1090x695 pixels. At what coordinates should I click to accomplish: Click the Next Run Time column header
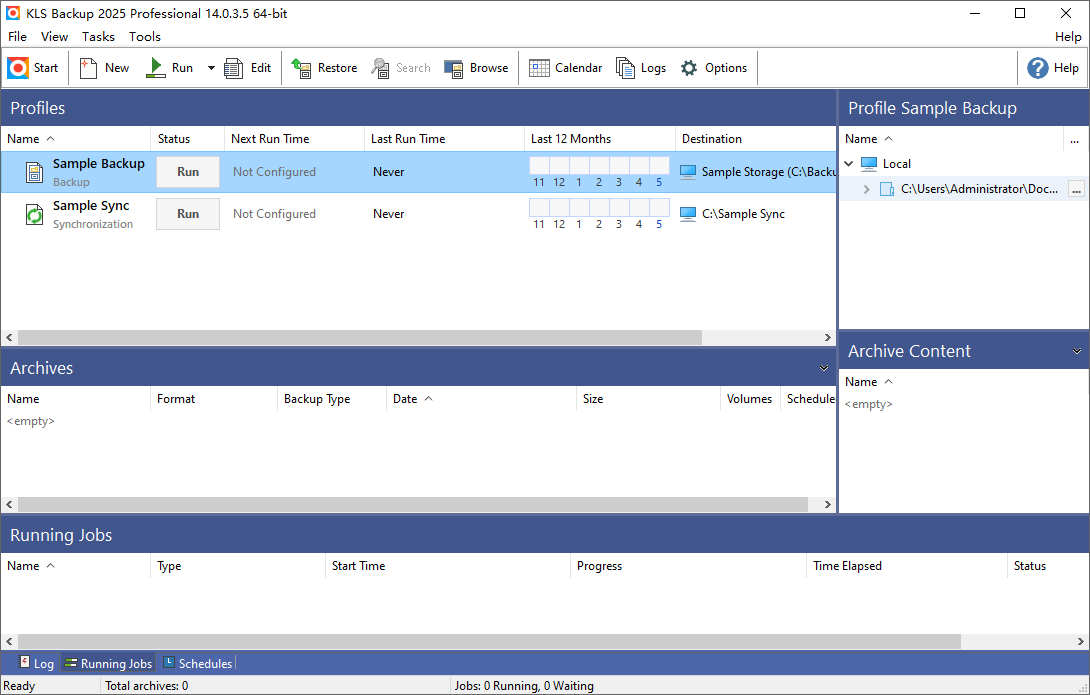pos(294,138)
